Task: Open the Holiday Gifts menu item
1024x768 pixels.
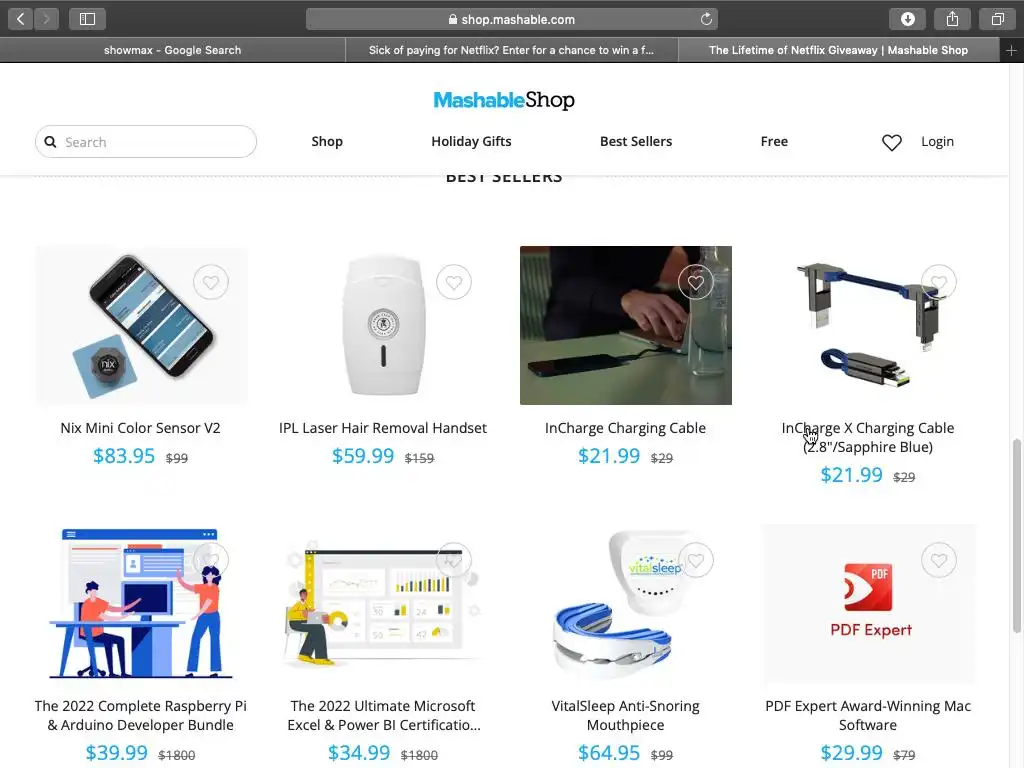Action: pos(471,141)
